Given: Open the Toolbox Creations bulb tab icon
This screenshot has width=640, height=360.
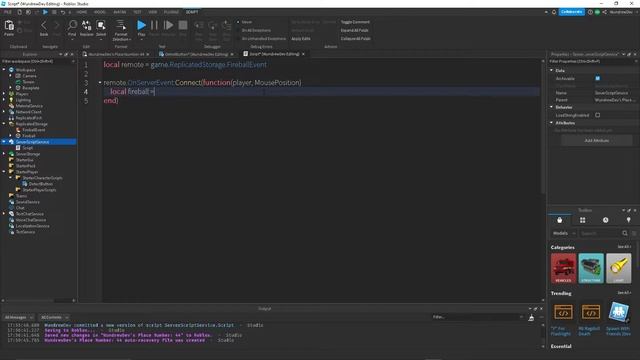Looking at the screenshot, I should point(629,220).
